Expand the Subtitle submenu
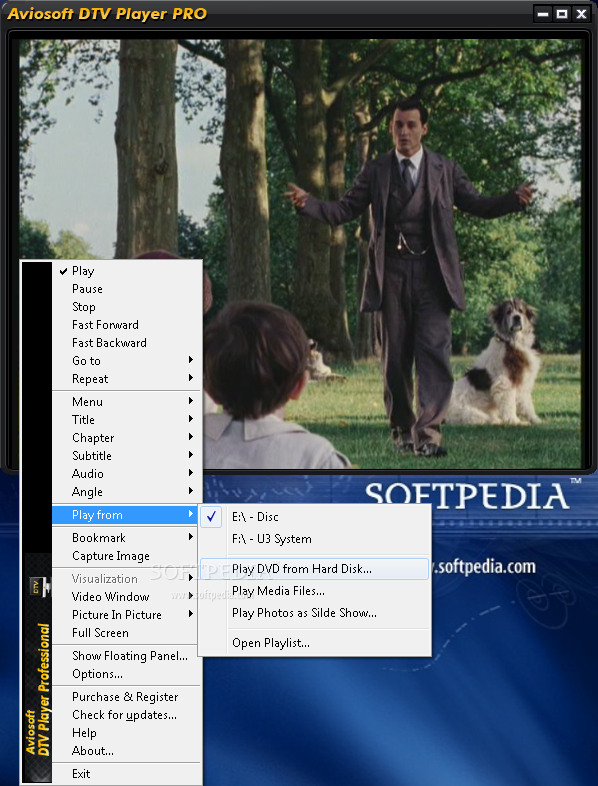Screen dimensions: 598x786 pos(126,456)
